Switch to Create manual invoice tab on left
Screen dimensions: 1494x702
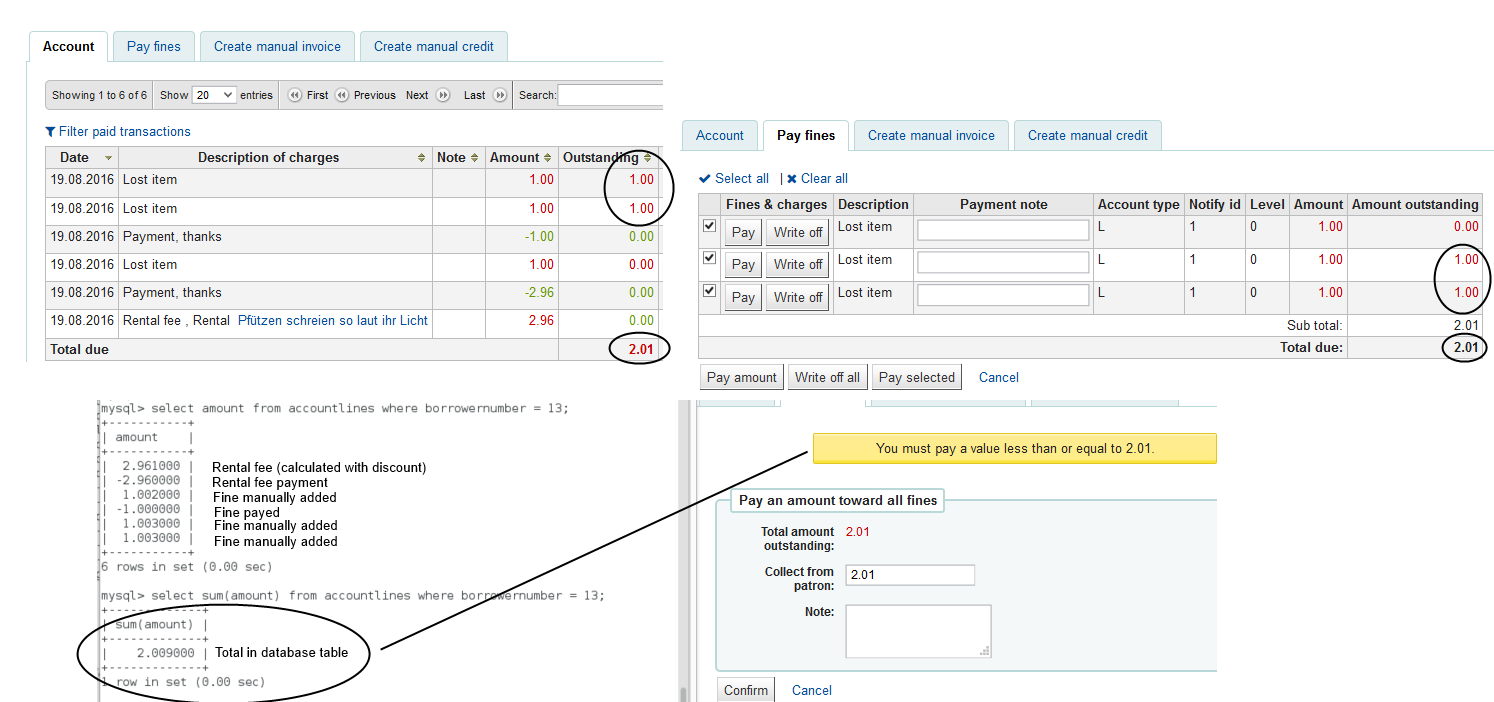pyautogui.click(x=277, y=46)
